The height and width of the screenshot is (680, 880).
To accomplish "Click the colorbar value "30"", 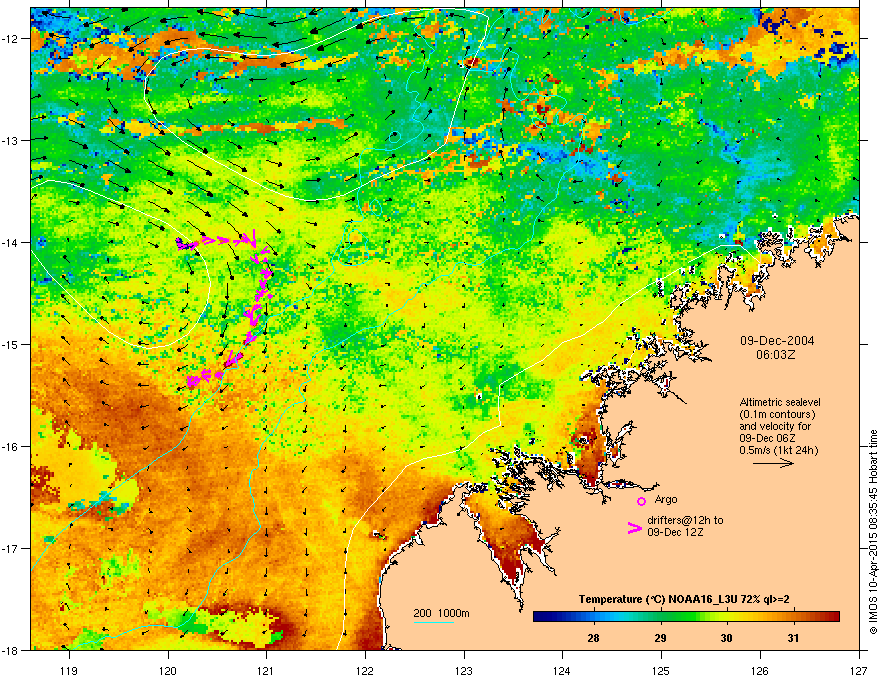I will click(726, 638).
